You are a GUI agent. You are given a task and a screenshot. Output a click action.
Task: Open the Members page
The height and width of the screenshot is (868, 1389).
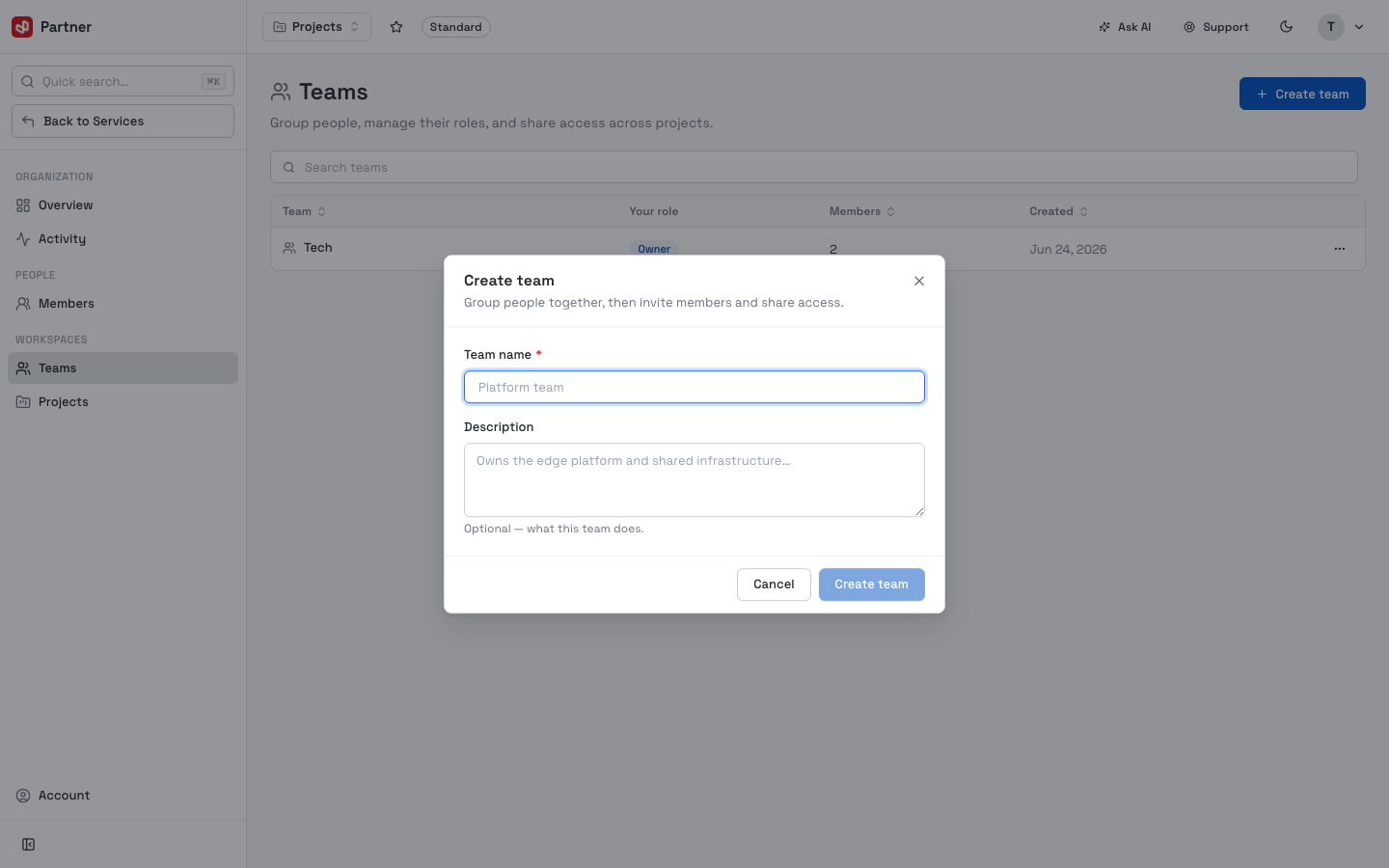point(123,304)
